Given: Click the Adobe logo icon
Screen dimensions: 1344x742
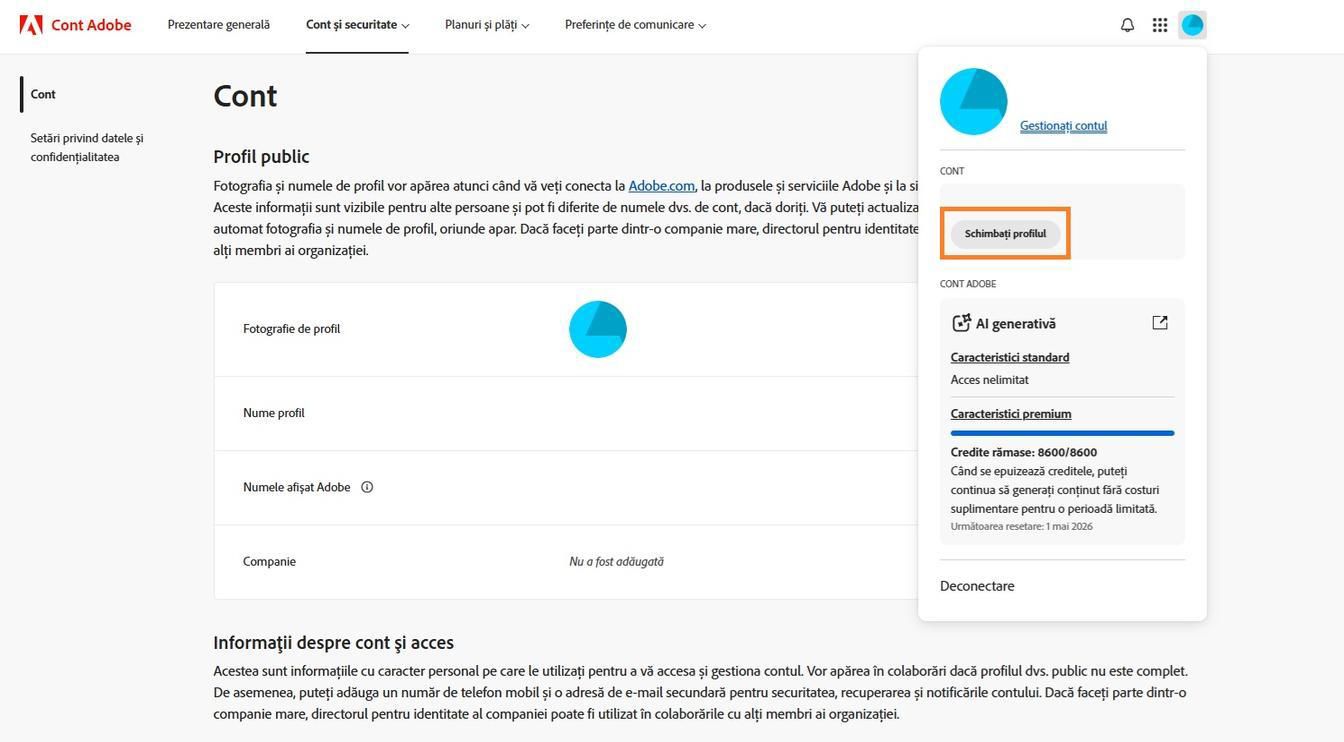Looking at the screenshot, I should (x=31, y=25).
